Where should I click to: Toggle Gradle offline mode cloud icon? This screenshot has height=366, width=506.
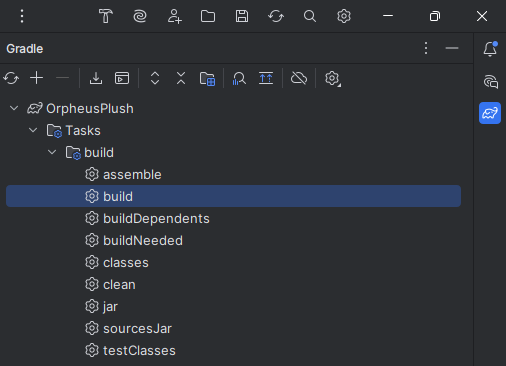(299, 78)
